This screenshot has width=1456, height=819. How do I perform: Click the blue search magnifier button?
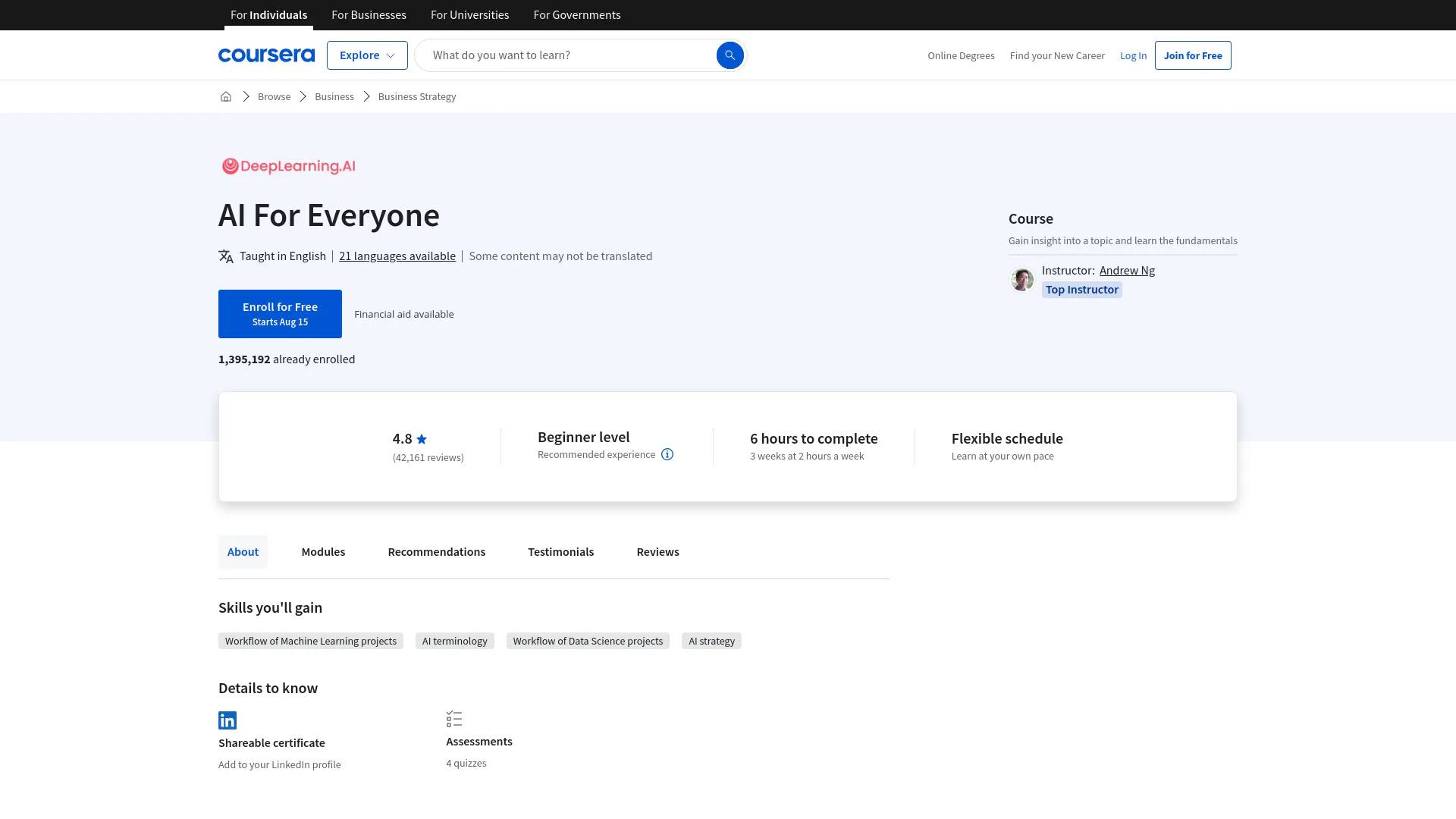click(x=730, y=55)
